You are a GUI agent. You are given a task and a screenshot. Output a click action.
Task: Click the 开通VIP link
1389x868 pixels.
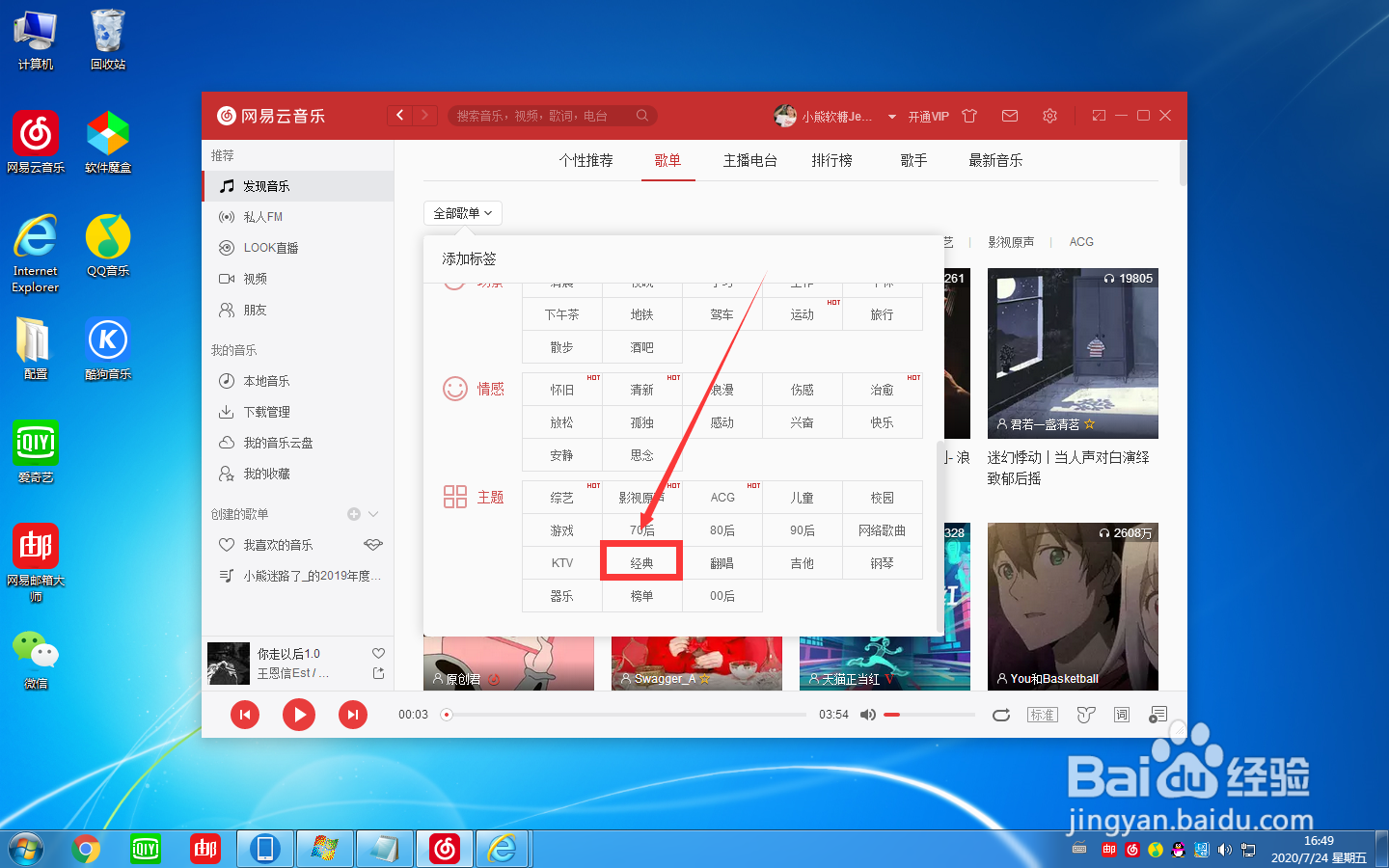click(927, 116)
